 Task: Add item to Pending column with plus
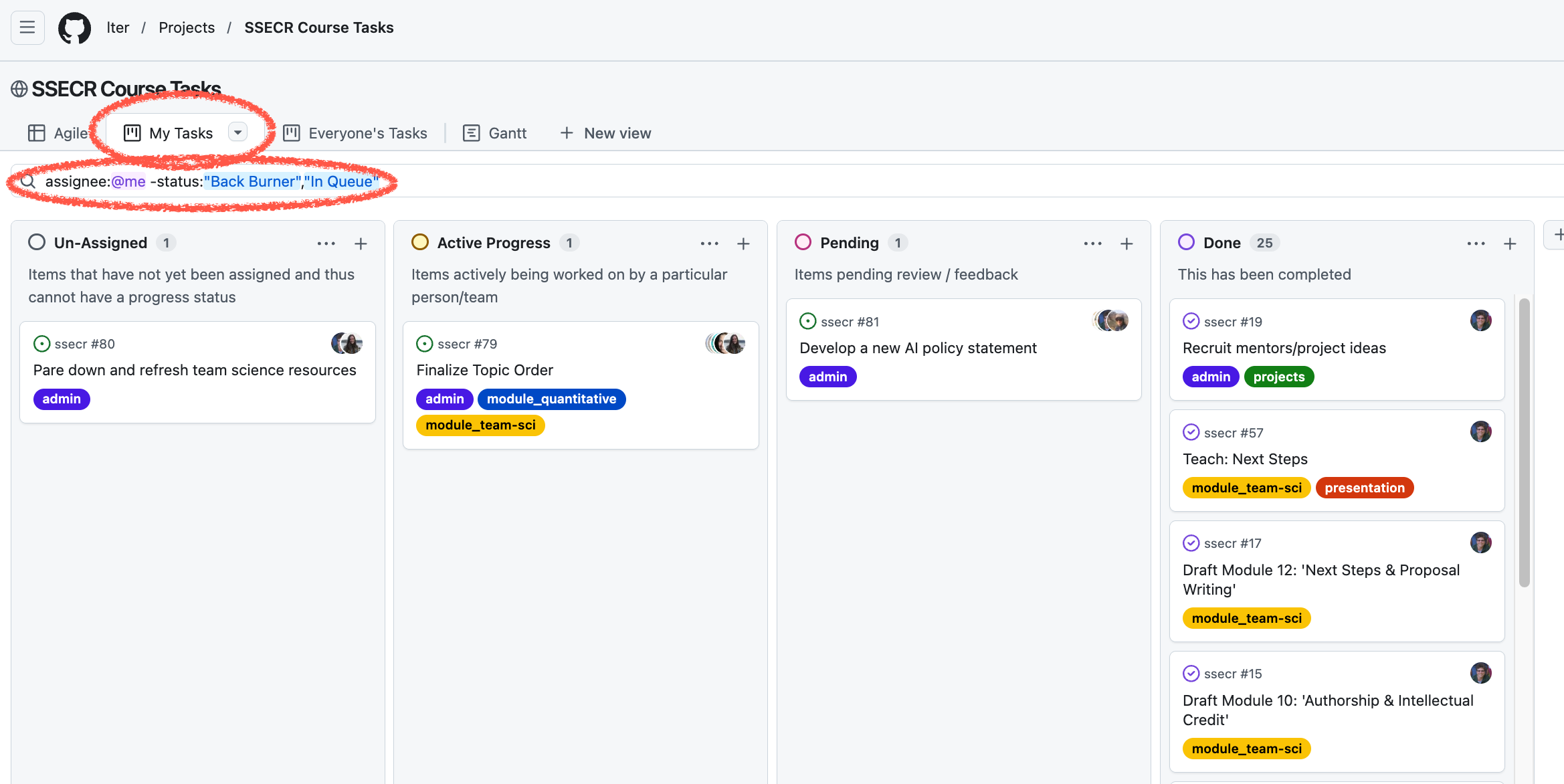click(x=1127, y=243)
